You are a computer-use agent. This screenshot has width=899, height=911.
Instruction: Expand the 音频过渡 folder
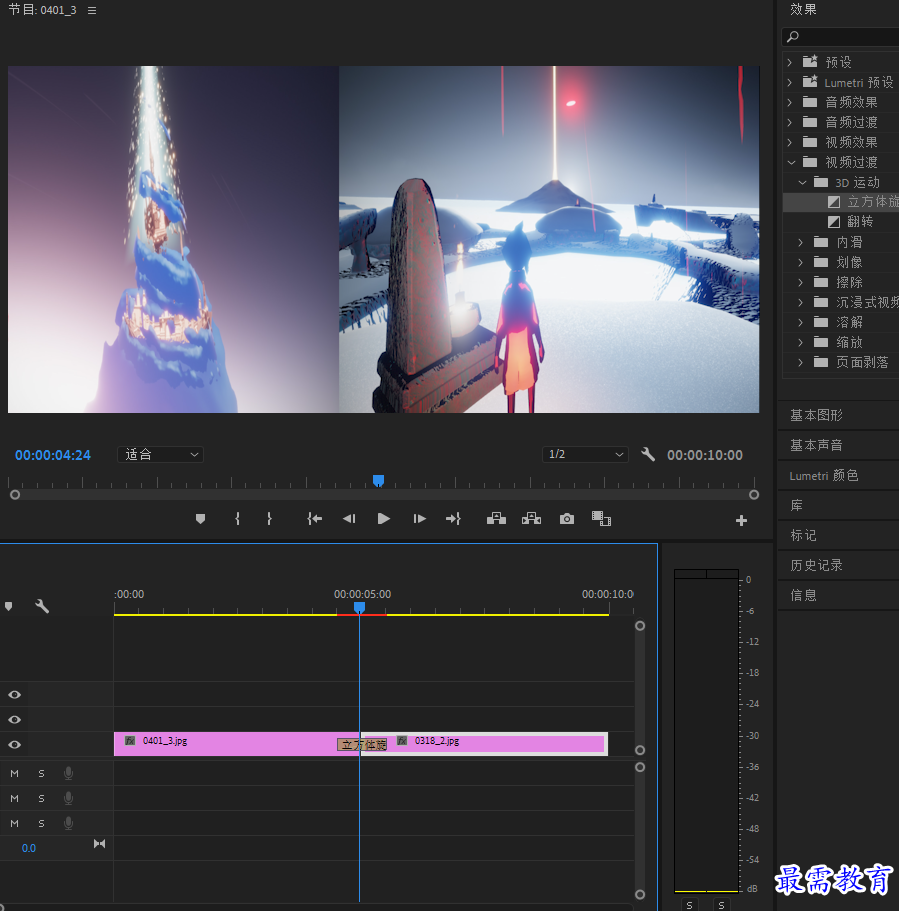tap(790, 122)
